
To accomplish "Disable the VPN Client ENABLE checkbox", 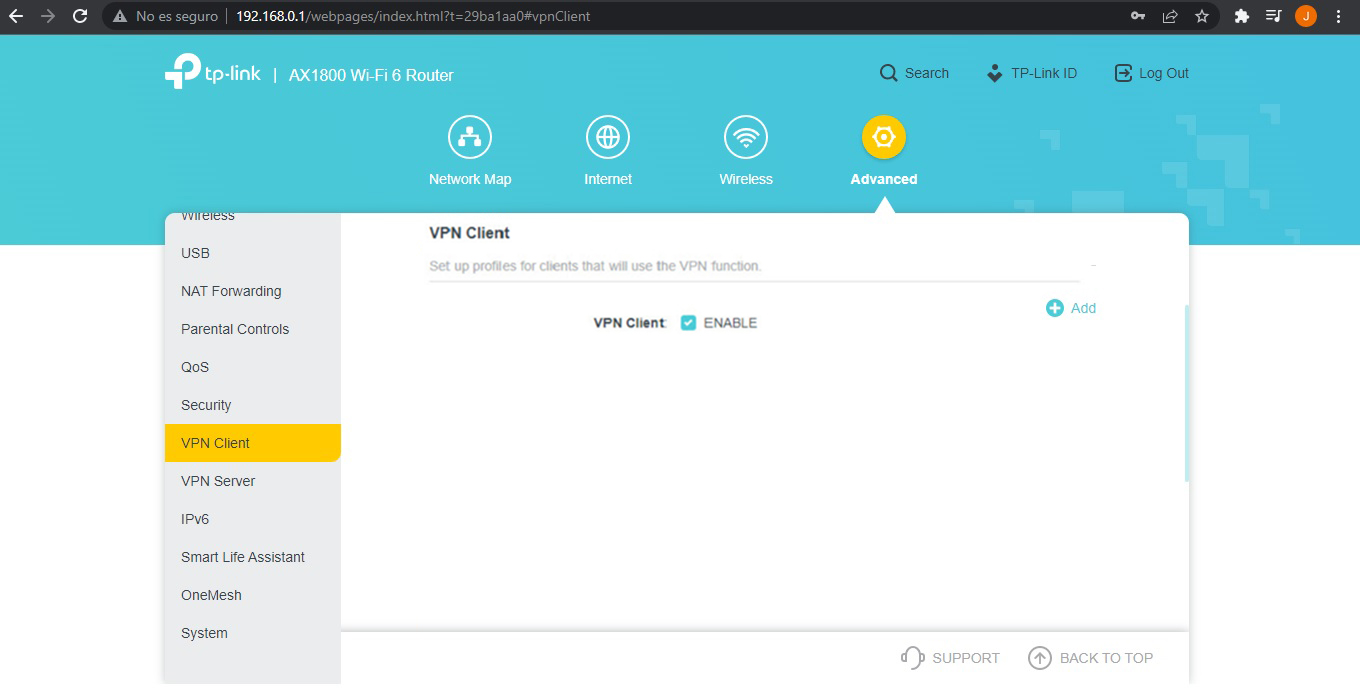I will [x=688, y=323].
